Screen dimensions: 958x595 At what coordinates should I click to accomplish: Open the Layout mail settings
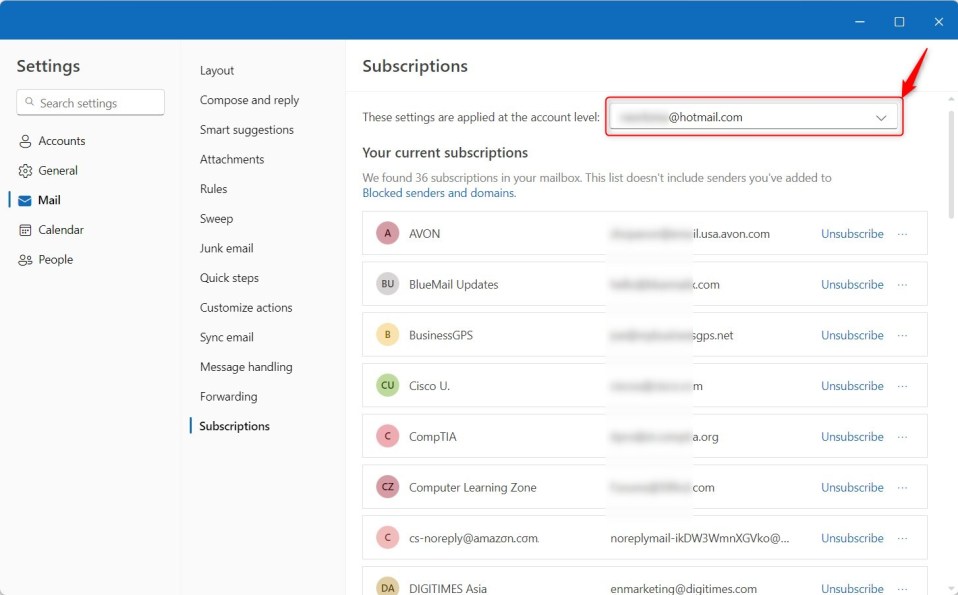(x=217, y=70)
